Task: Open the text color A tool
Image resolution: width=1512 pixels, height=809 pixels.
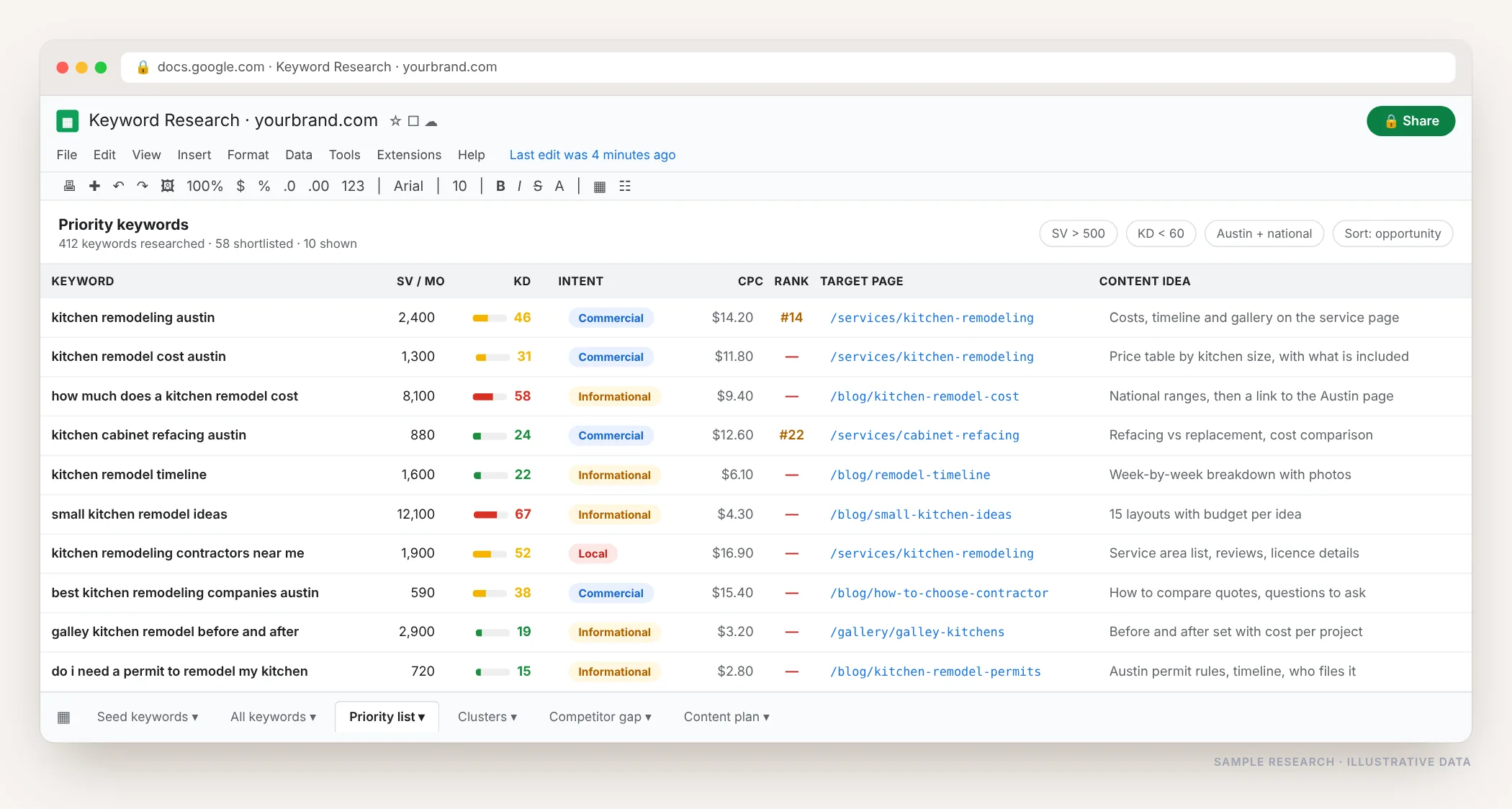Action: [x=559, y=186]
